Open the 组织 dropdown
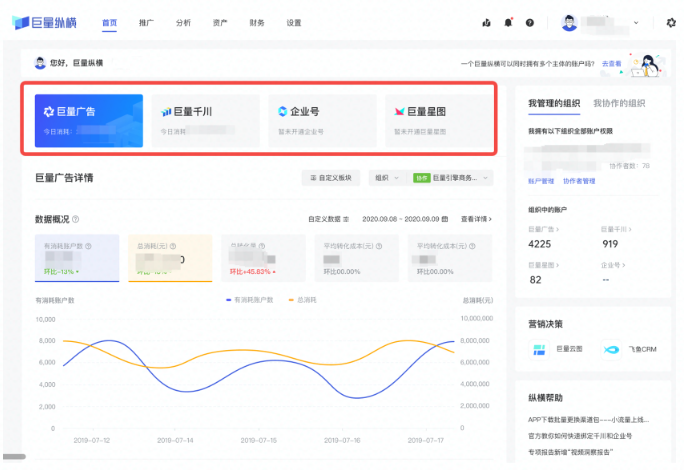The height and width of the screenshot is (470, 684). [387, 178]
